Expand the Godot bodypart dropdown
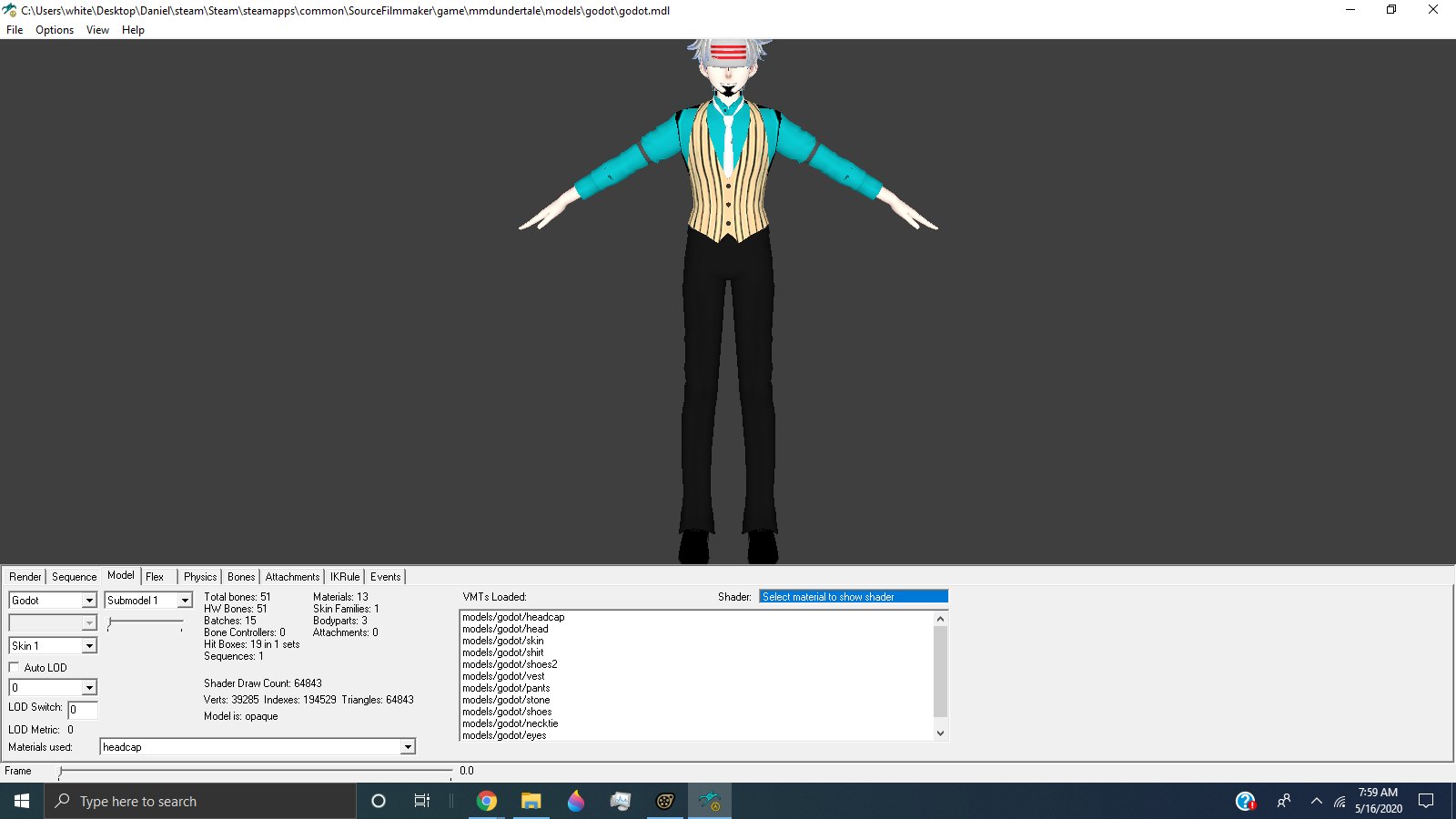Viewport: 1456px width, 819px height. pos(89,601)
